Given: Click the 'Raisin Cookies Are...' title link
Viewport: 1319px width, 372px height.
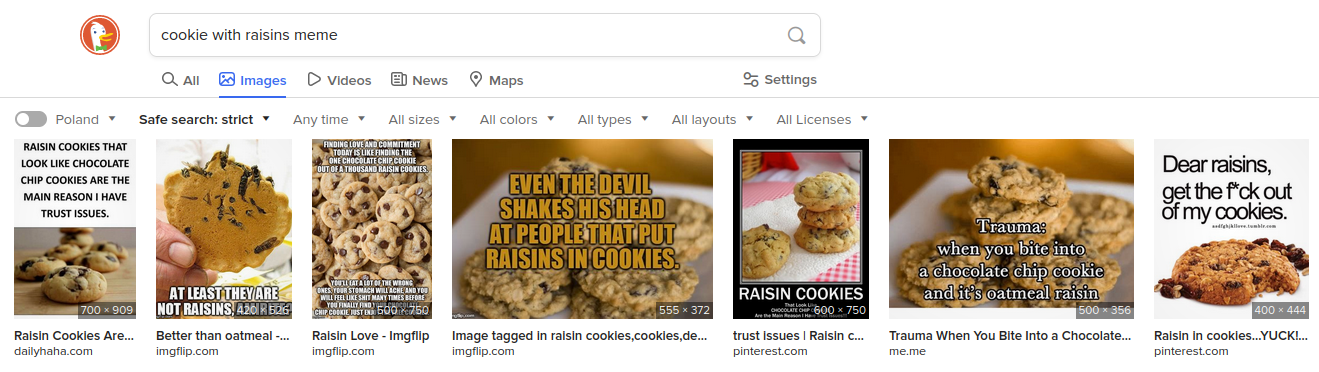Looking at the screenshot, I should (x=74, y=336).
